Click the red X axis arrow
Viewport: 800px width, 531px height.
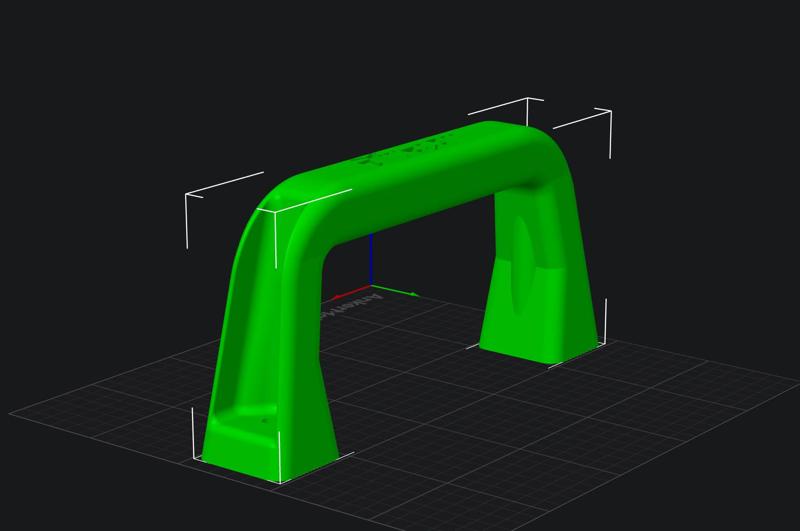[x=351, y=292]
